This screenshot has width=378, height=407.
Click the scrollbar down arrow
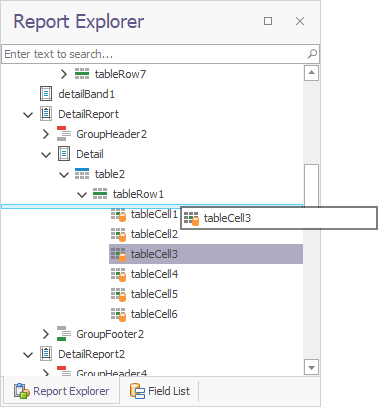click(x=311, y=367)
